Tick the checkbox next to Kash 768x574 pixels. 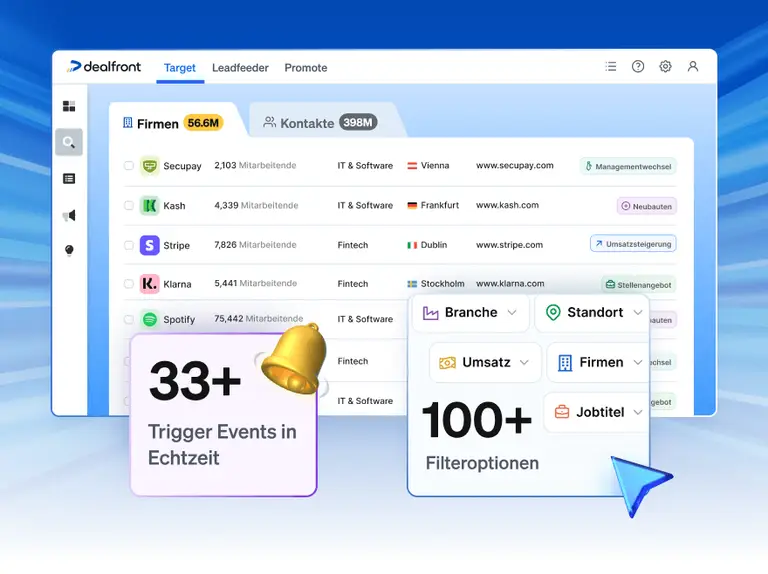click(129, 206)
